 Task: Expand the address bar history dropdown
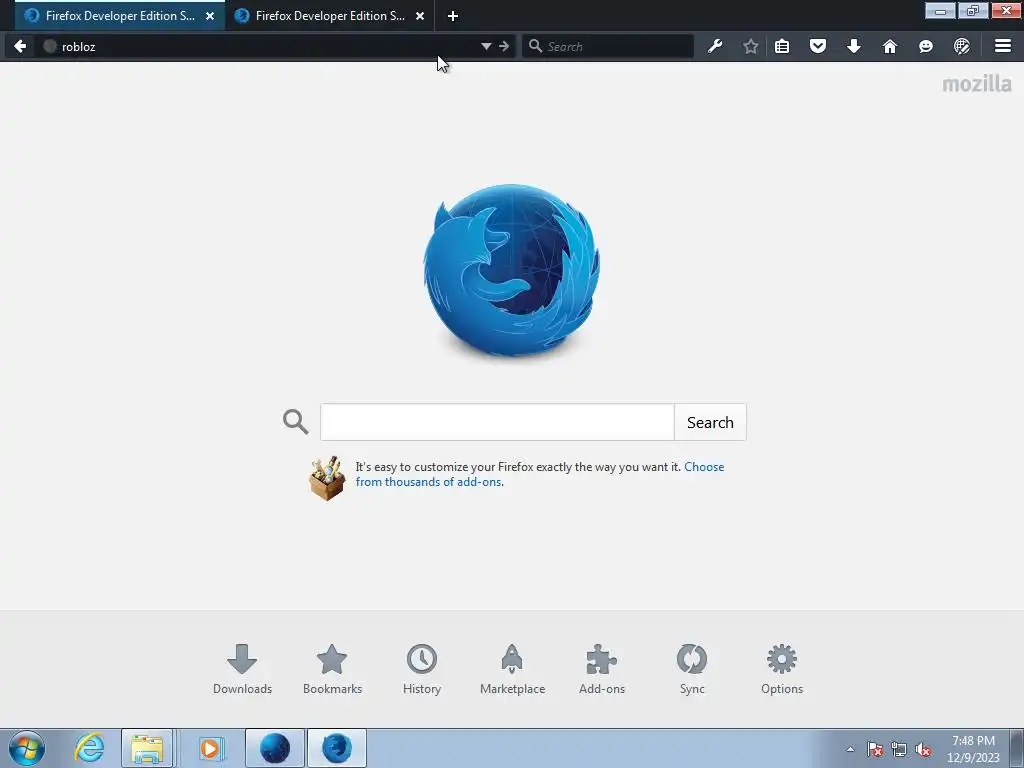486,46
